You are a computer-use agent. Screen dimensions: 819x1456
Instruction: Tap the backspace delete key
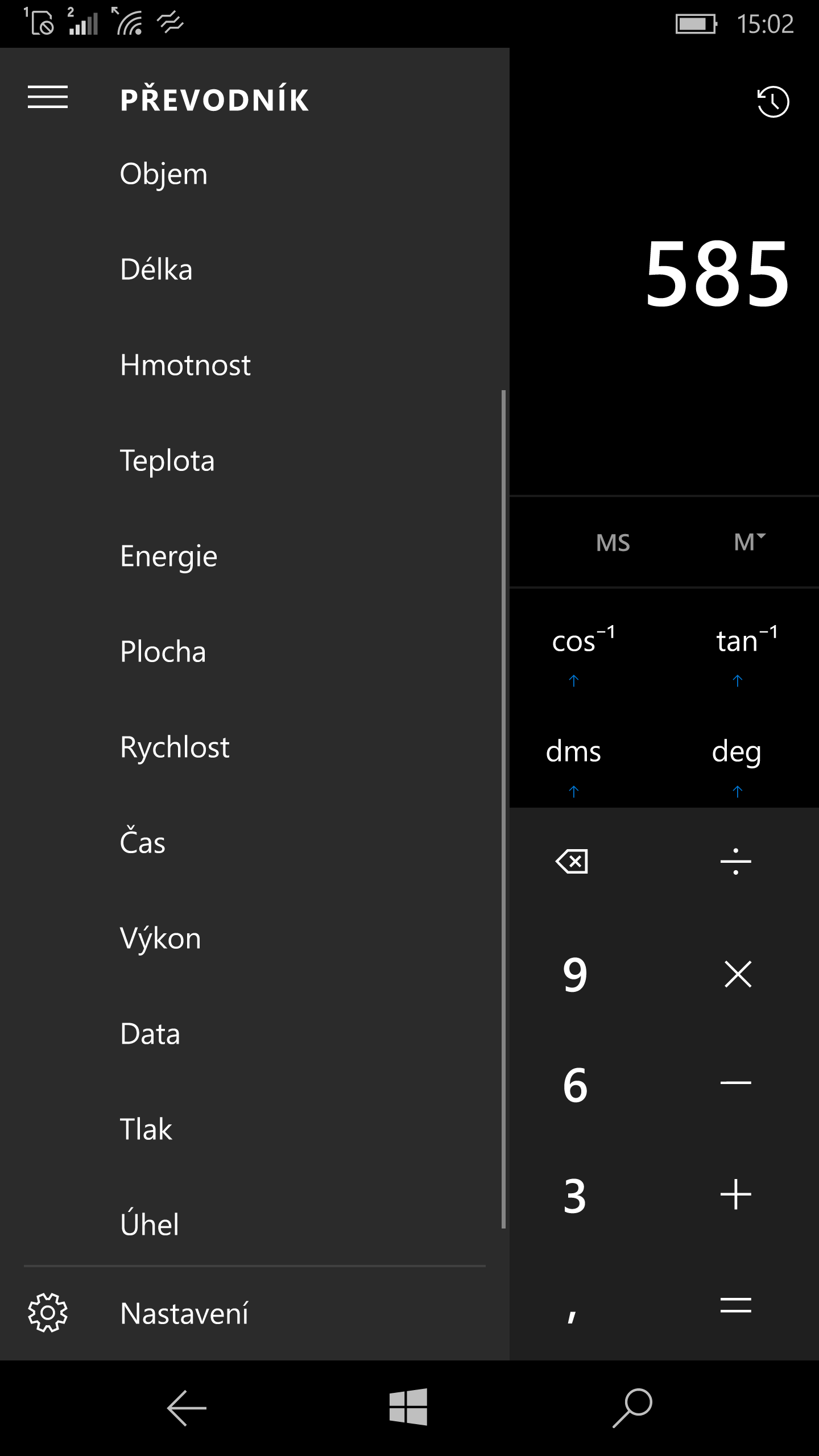pyautogui.click(x=572, y=861)
